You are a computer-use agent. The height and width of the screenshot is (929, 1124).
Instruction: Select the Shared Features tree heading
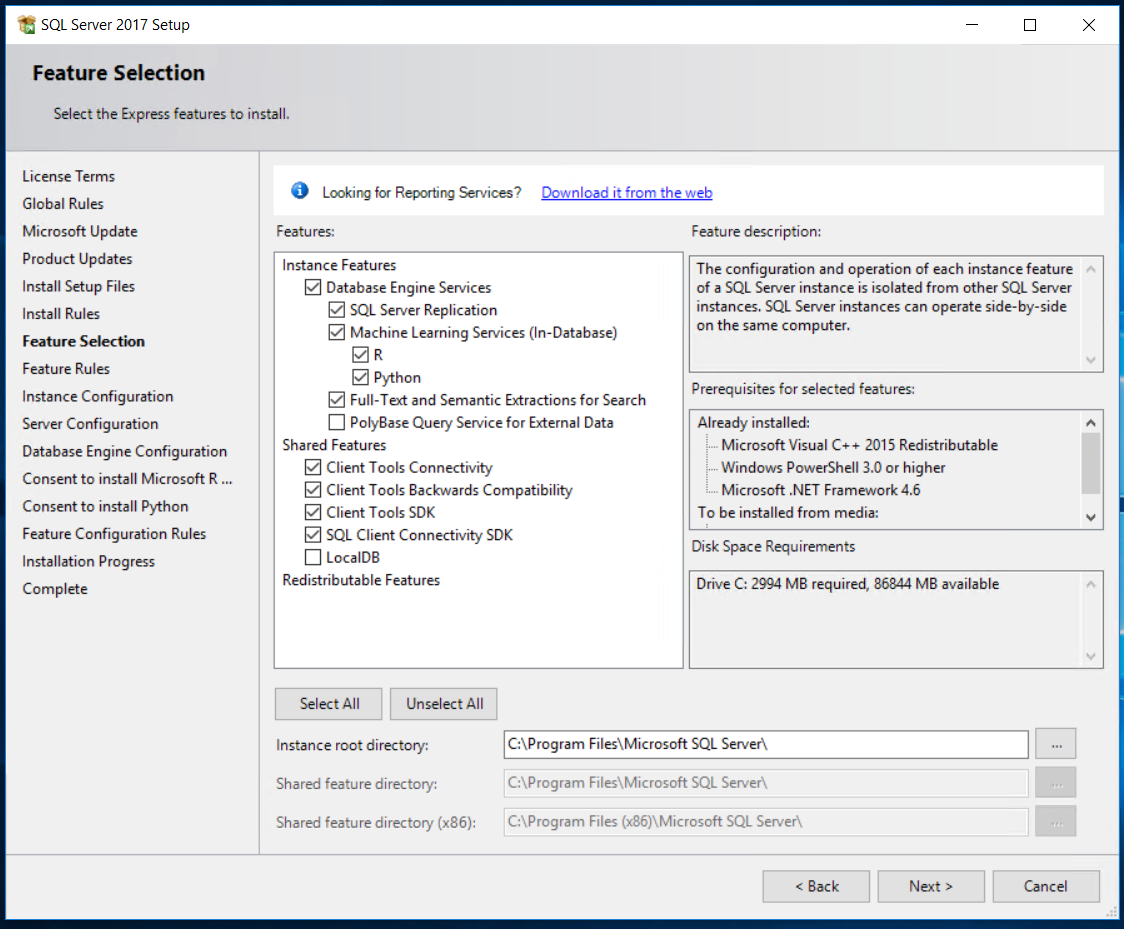[x=334, y=445]
